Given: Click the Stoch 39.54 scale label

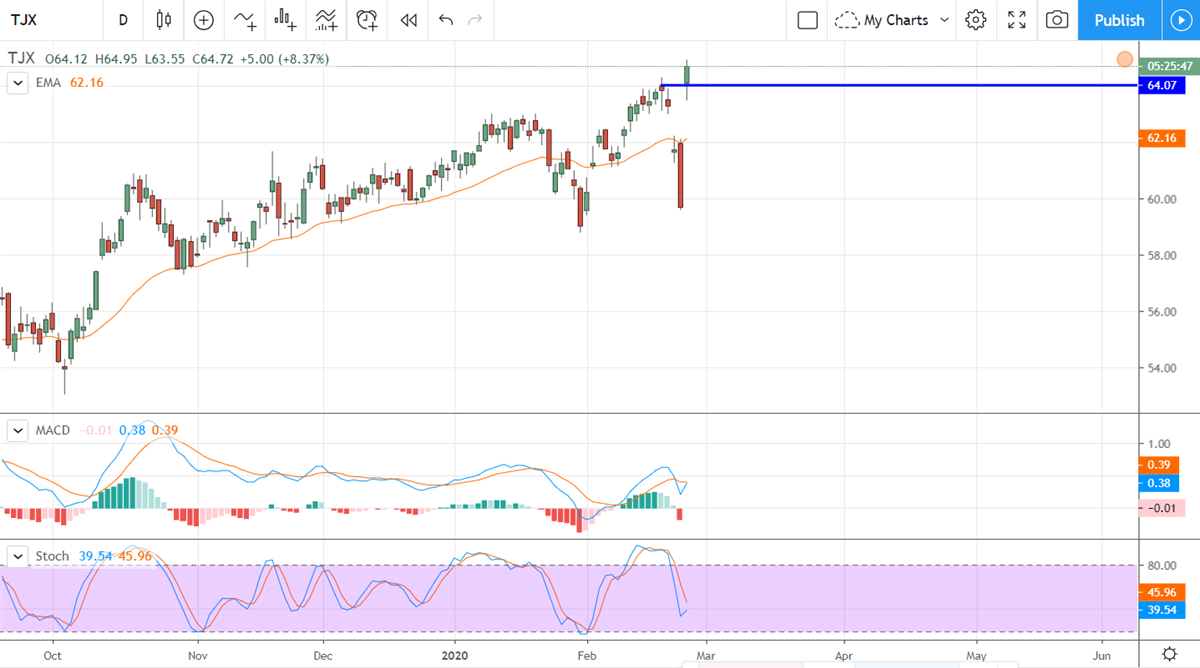Looking at the screenshot, I should pyautogui.click(x=1161, y=609).
